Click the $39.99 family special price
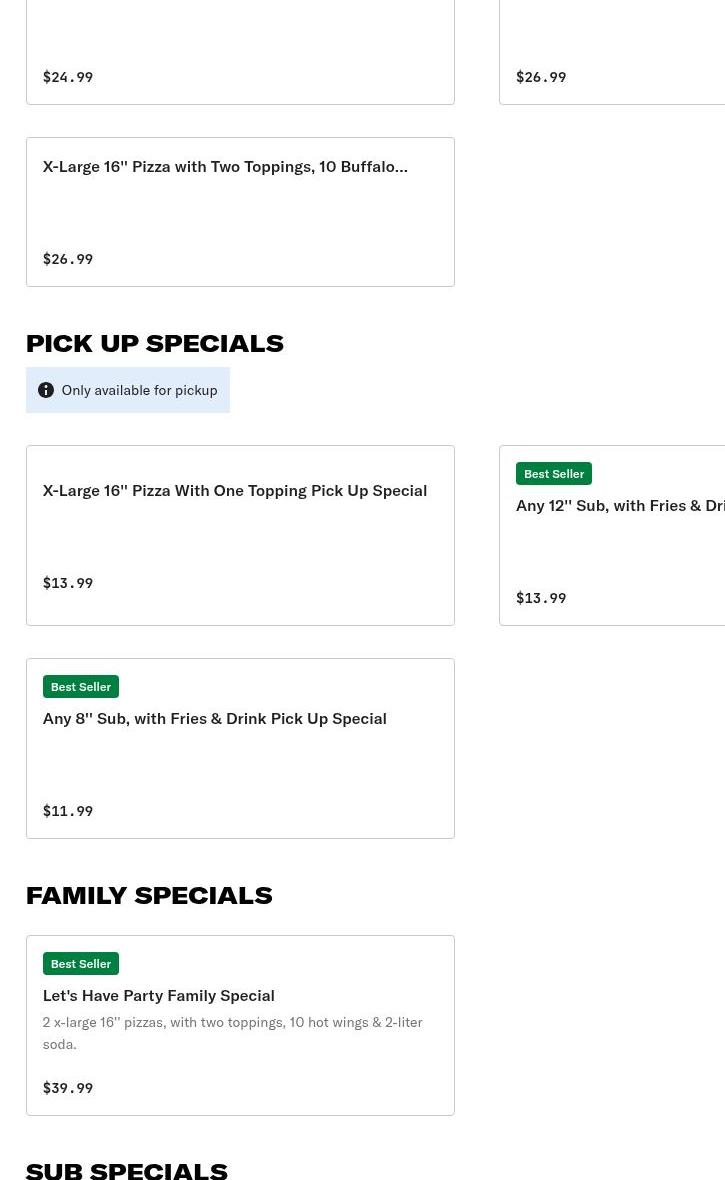The height and width of the screenshot is (1180, 725). coord(68,1088)
